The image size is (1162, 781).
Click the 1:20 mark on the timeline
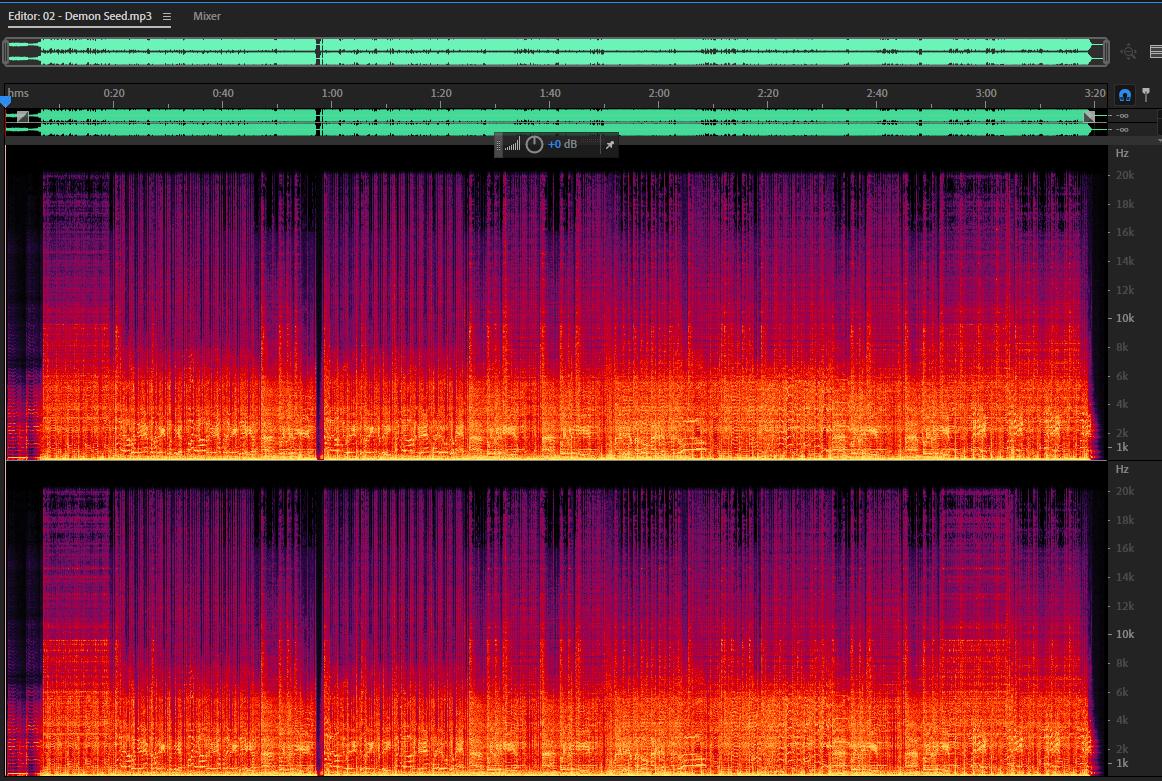tap(441, 93)
